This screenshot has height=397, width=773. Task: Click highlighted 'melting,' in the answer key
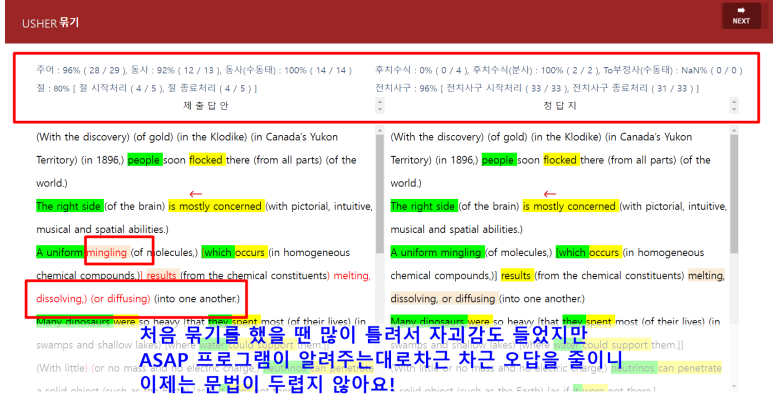[x=706, y=276]
